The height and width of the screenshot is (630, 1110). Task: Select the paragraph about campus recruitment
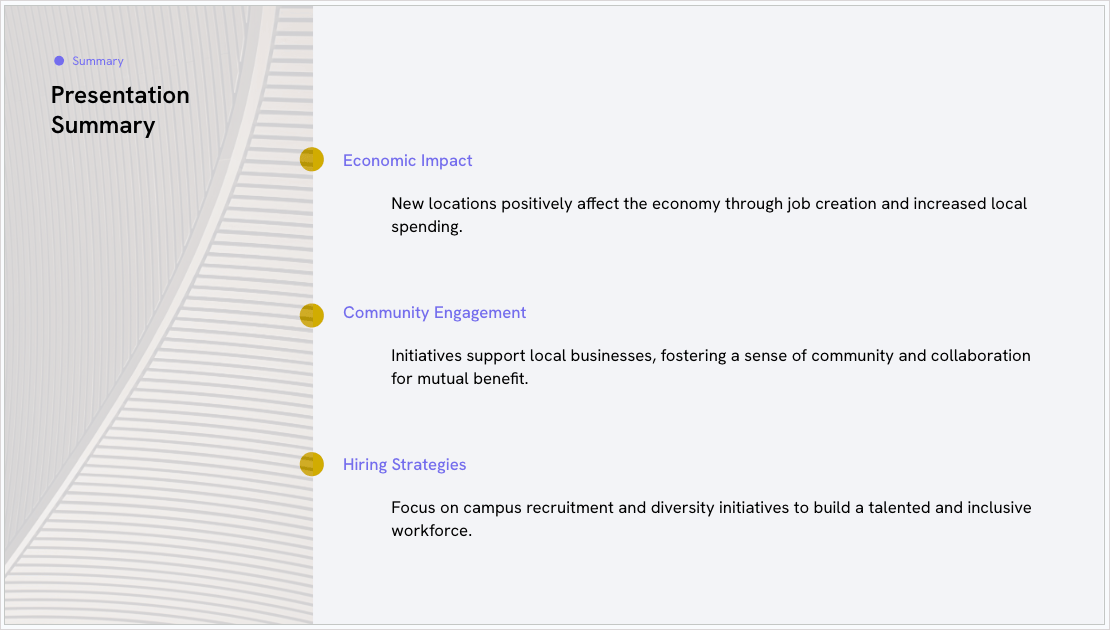coord(711,519)
